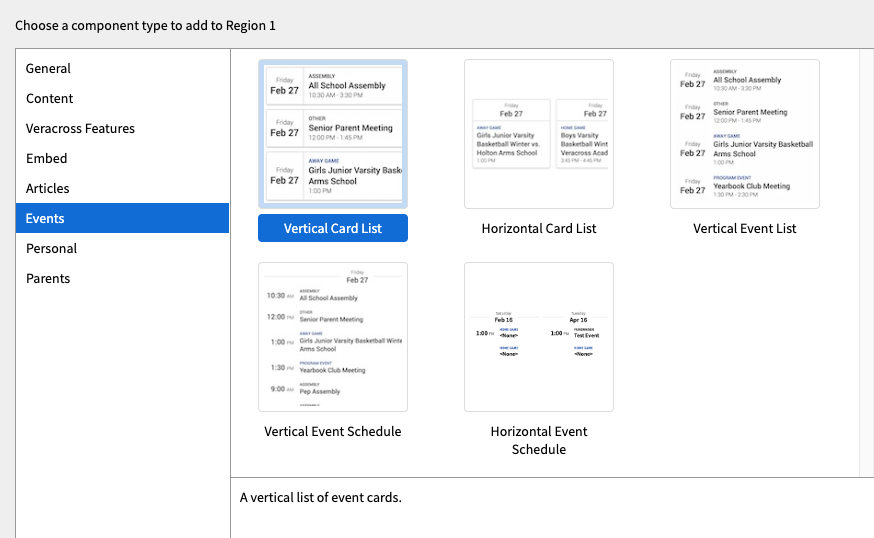Open the Personal category
This screenshot has width=874, height=538.
51,248
